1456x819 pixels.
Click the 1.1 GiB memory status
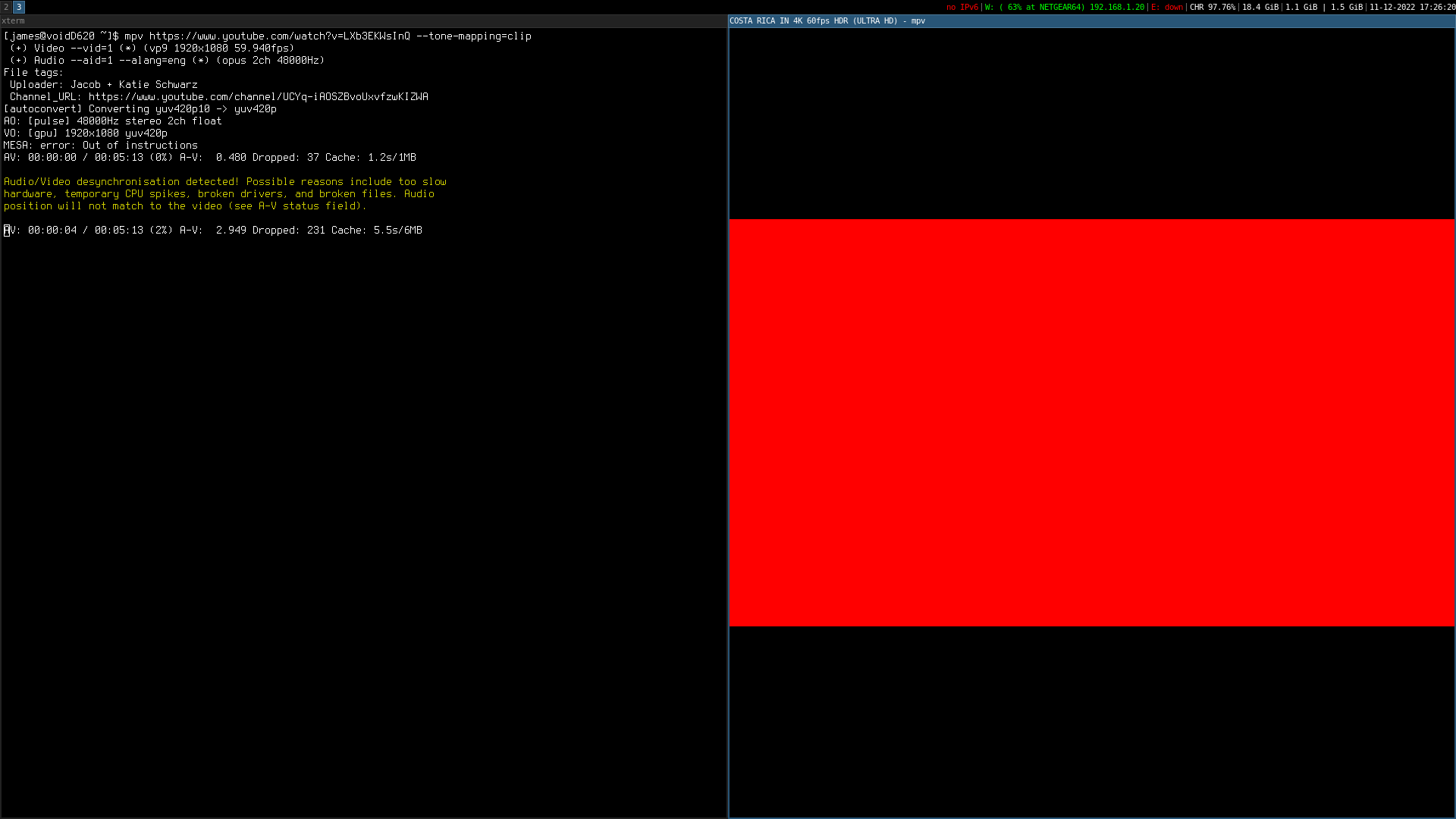click(x=1301, y=8)
